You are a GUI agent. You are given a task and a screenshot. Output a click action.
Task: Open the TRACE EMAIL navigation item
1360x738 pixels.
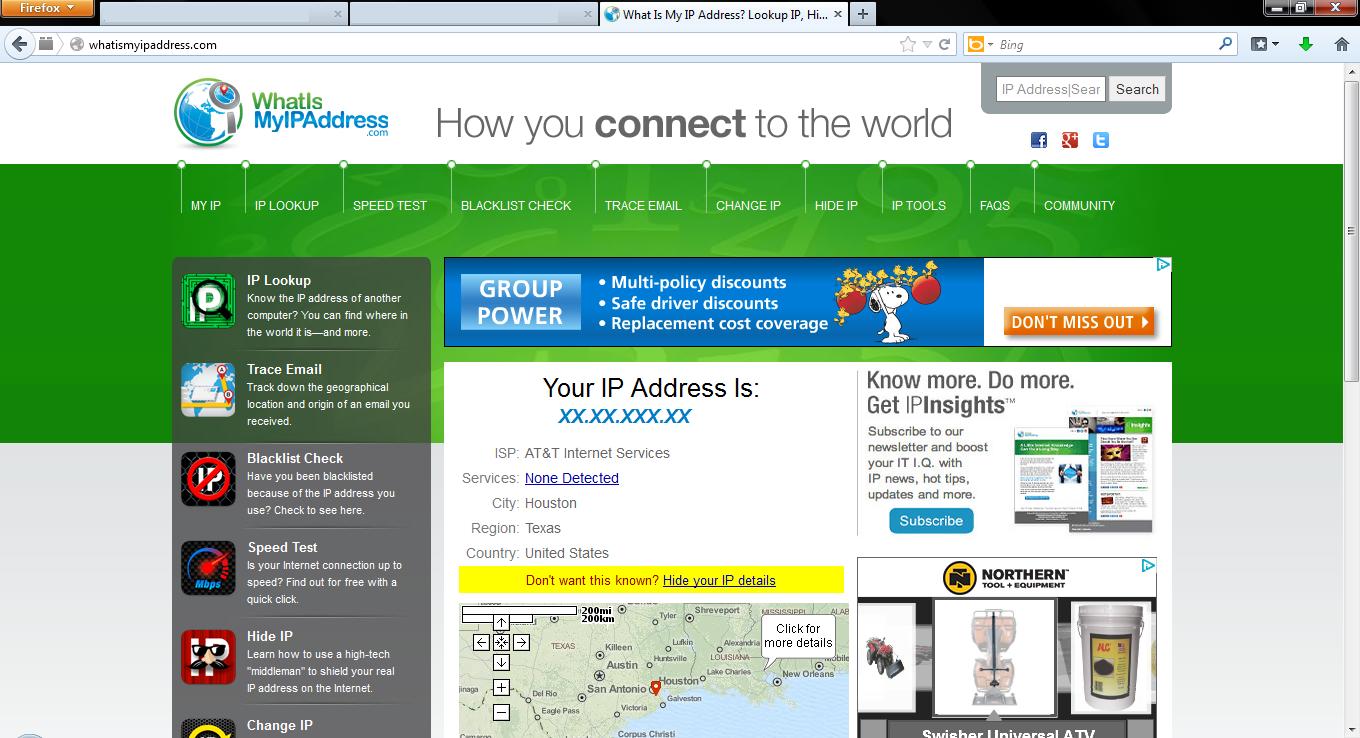point(643,205)
